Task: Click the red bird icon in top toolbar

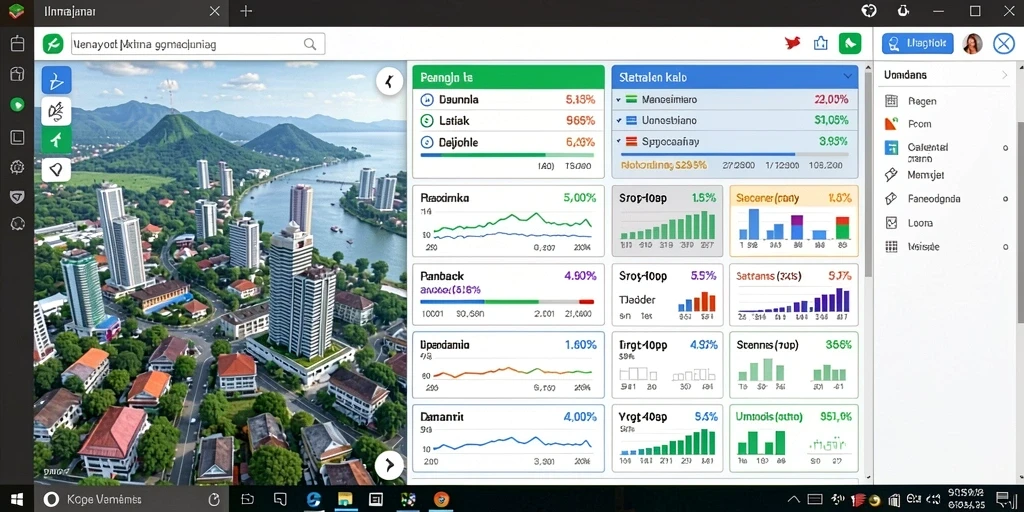Action: point(793,44)
